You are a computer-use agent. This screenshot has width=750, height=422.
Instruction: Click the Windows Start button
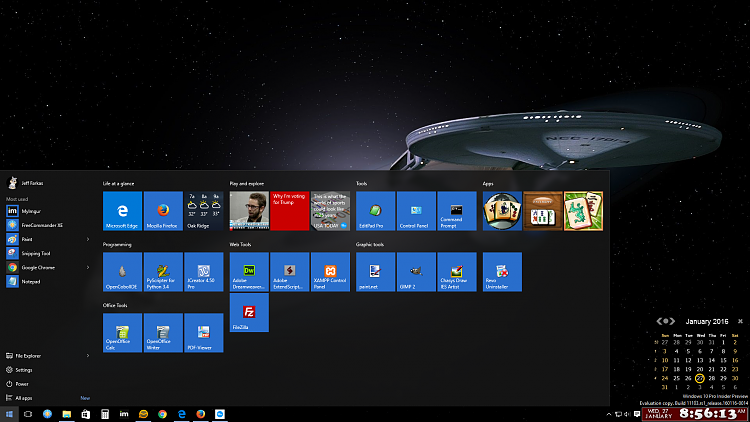click(x=9, y=414)
